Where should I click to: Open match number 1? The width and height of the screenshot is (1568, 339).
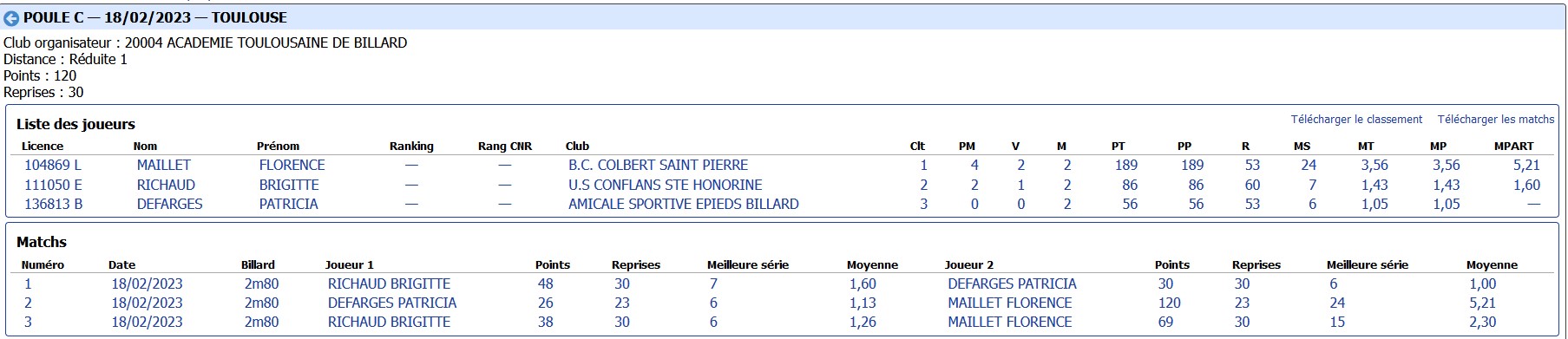[x=28, y=284]
